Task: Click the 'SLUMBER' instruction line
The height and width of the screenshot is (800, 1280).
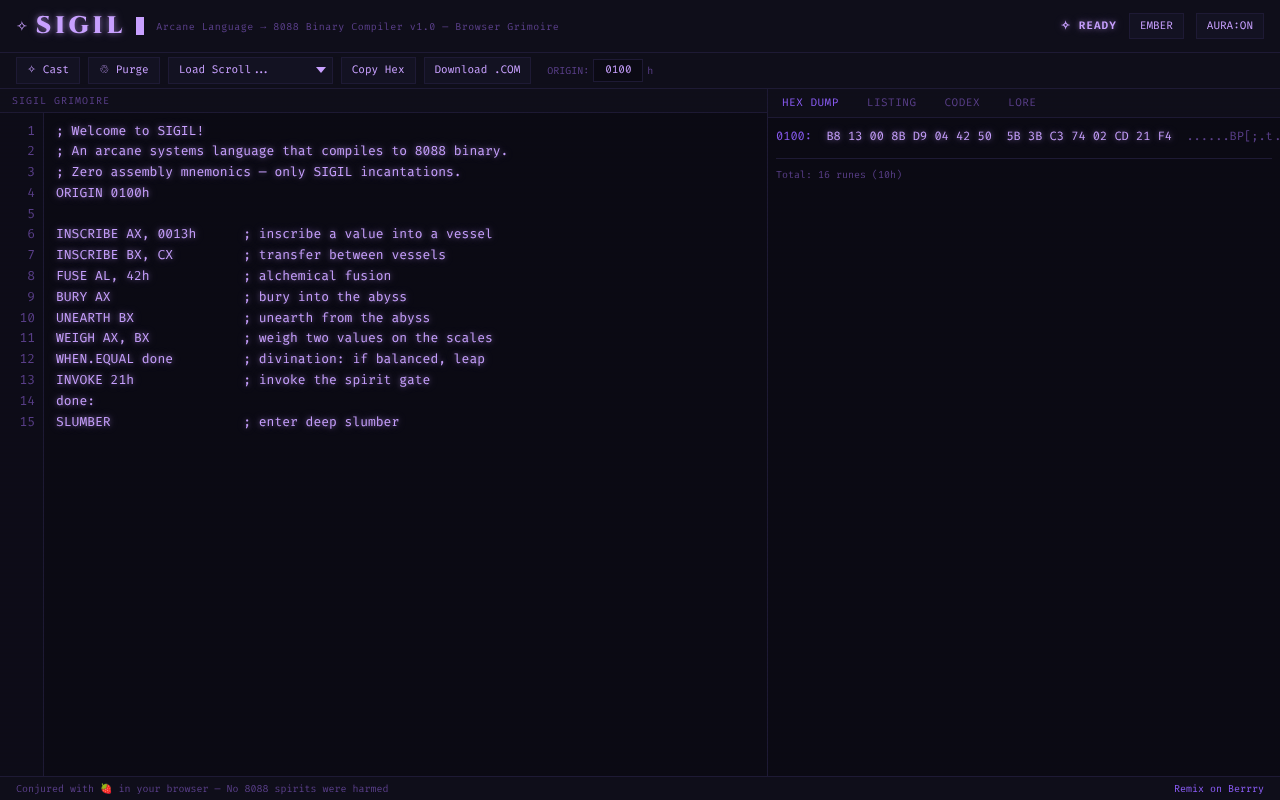Action: click(x=83, y=422)
